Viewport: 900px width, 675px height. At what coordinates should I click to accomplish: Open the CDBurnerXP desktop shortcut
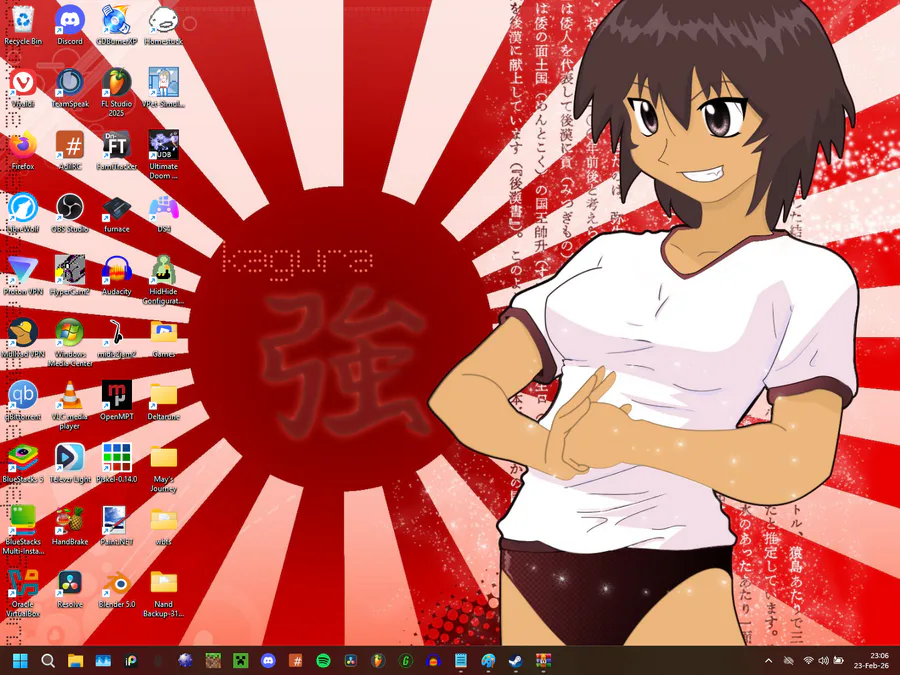[x=117, y=26]
